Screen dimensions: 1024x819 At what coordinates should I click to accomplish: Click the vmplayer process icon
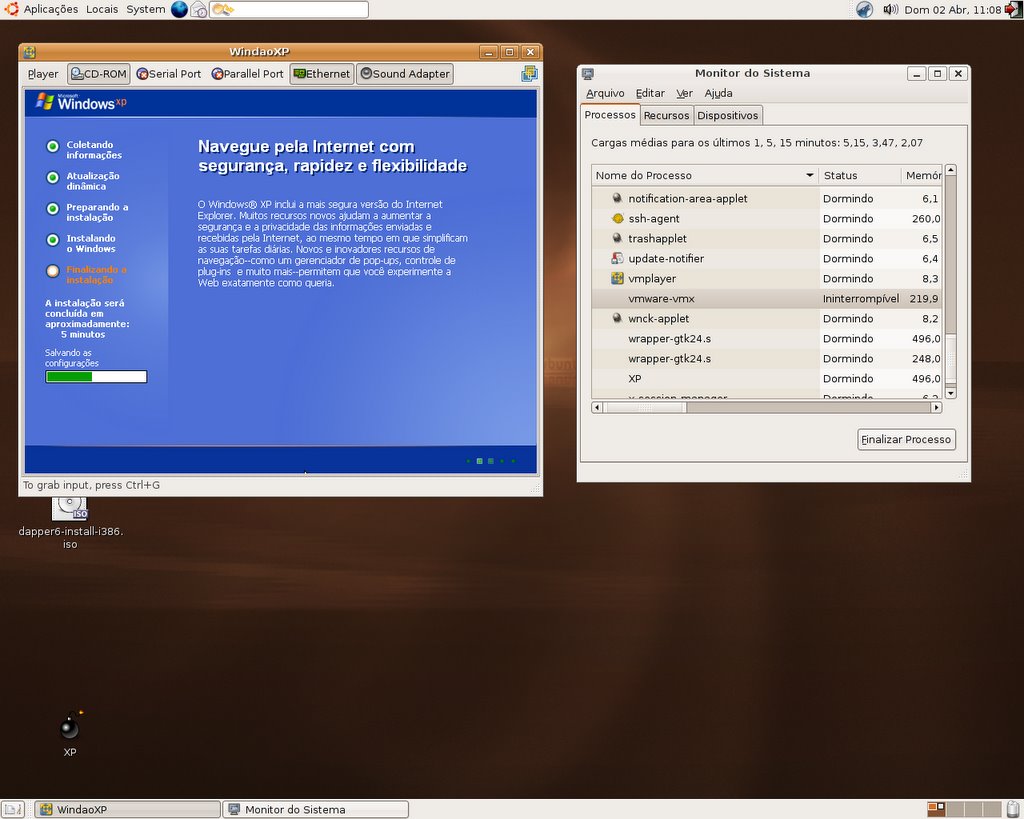617,279
